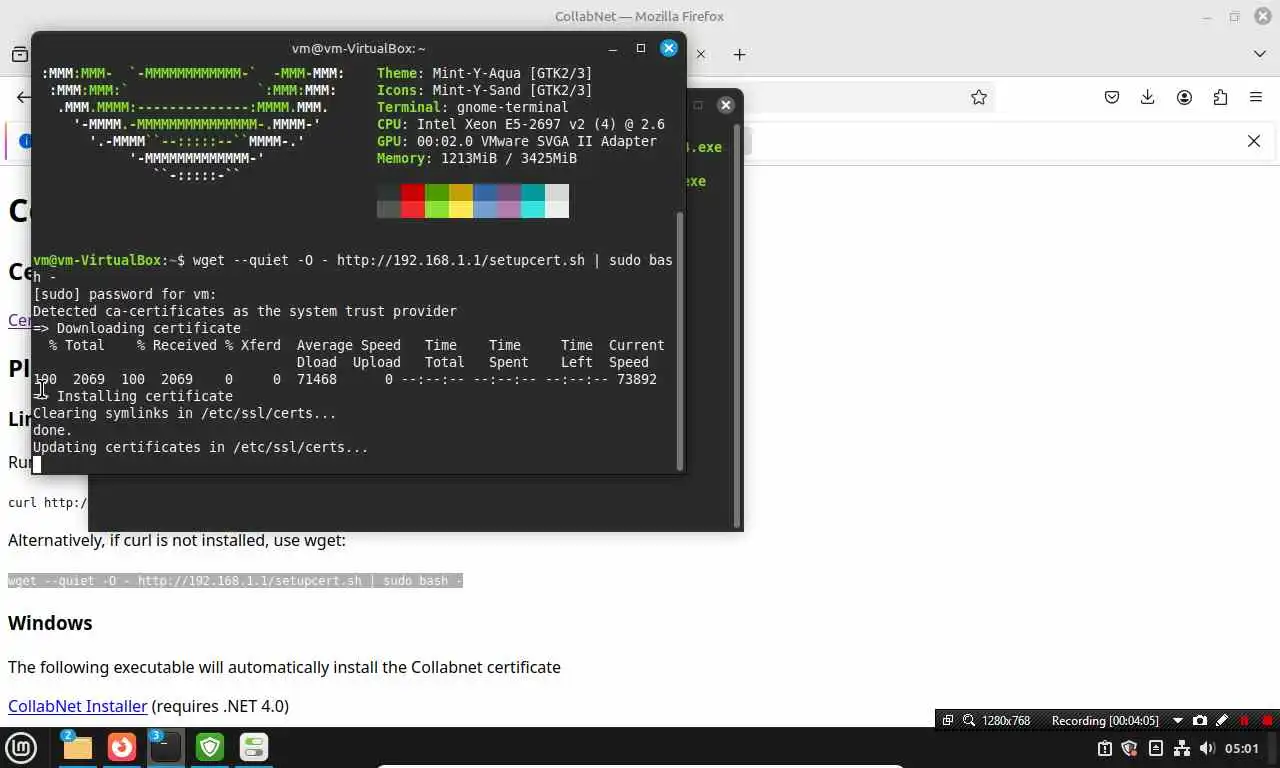Click the blue color swatch in terminal
This screenshot has height=768, width=1280.
point(485,192)
